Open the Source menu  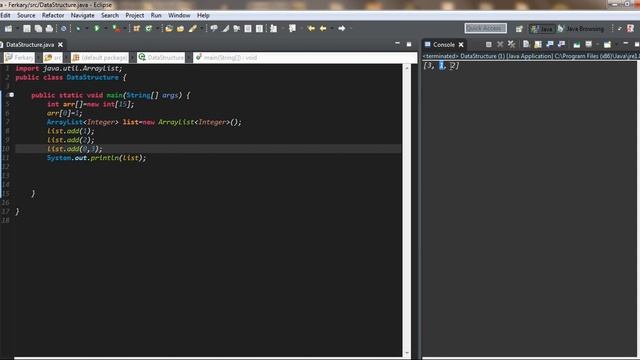point(26,16)
